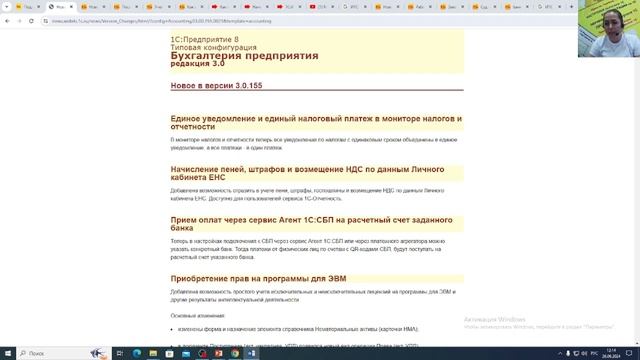The image size is (640, 360).
Task: Show hidden system tray icons
Action: point(560,353)
